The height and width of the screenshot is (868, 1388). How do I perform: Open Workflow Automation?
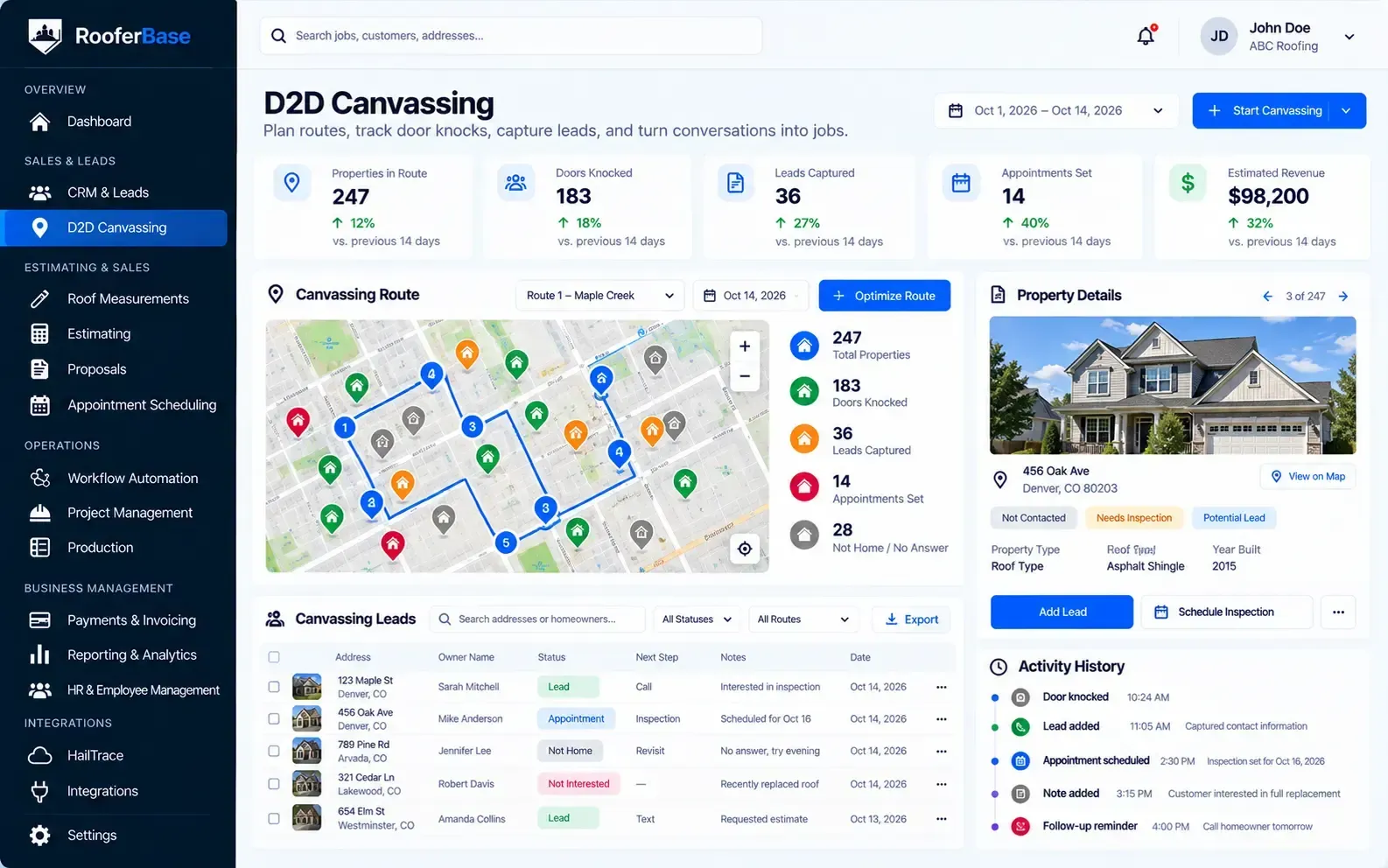click(114, 478)
